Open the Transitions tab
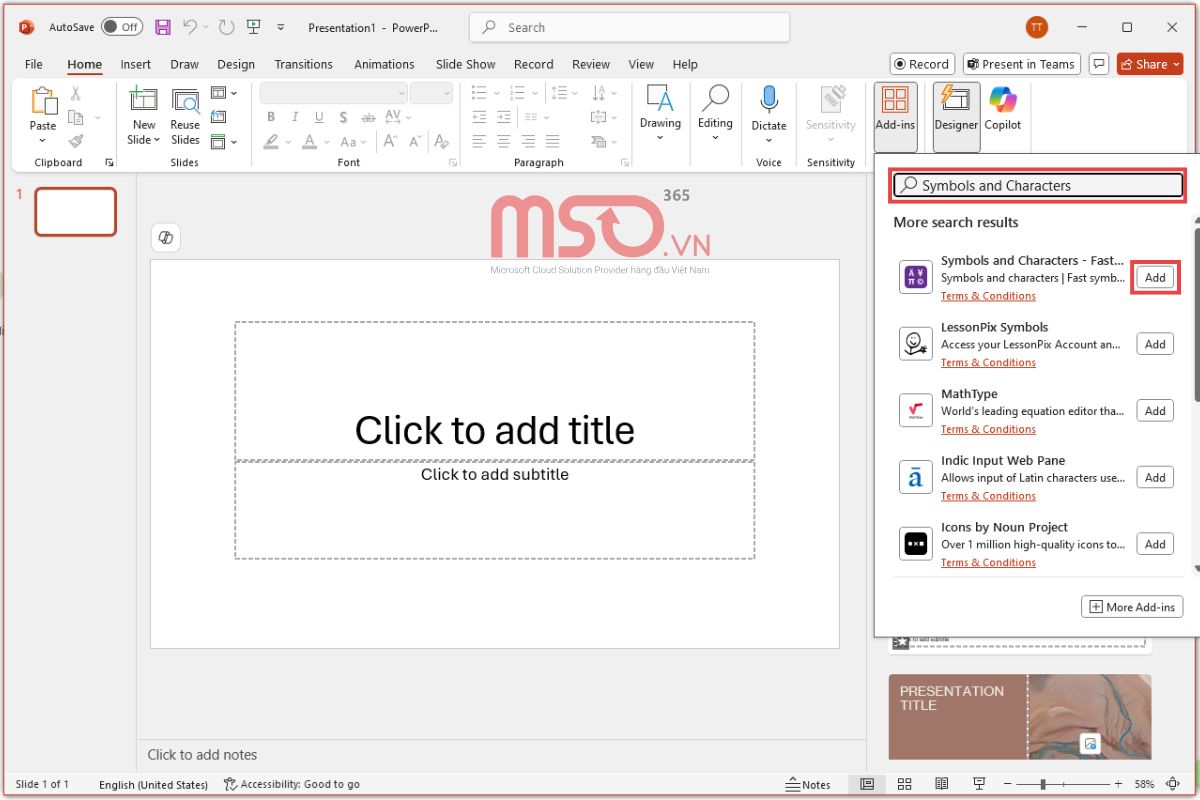 (304, 64)
